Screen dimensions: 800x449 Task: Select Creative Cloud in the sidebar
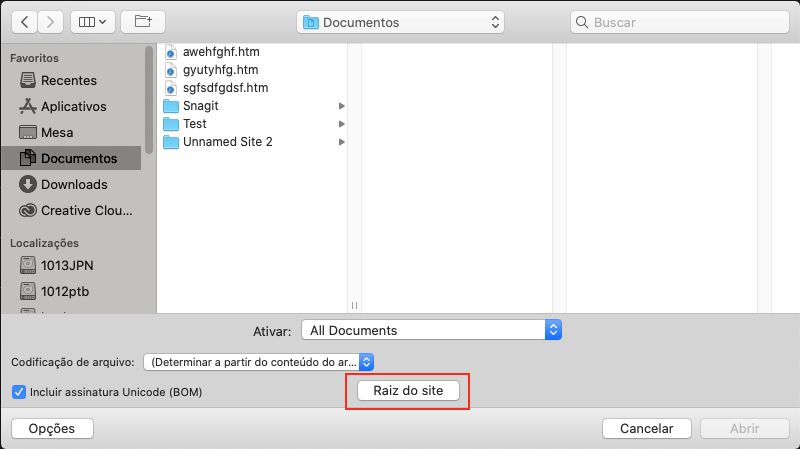point(71,211)
